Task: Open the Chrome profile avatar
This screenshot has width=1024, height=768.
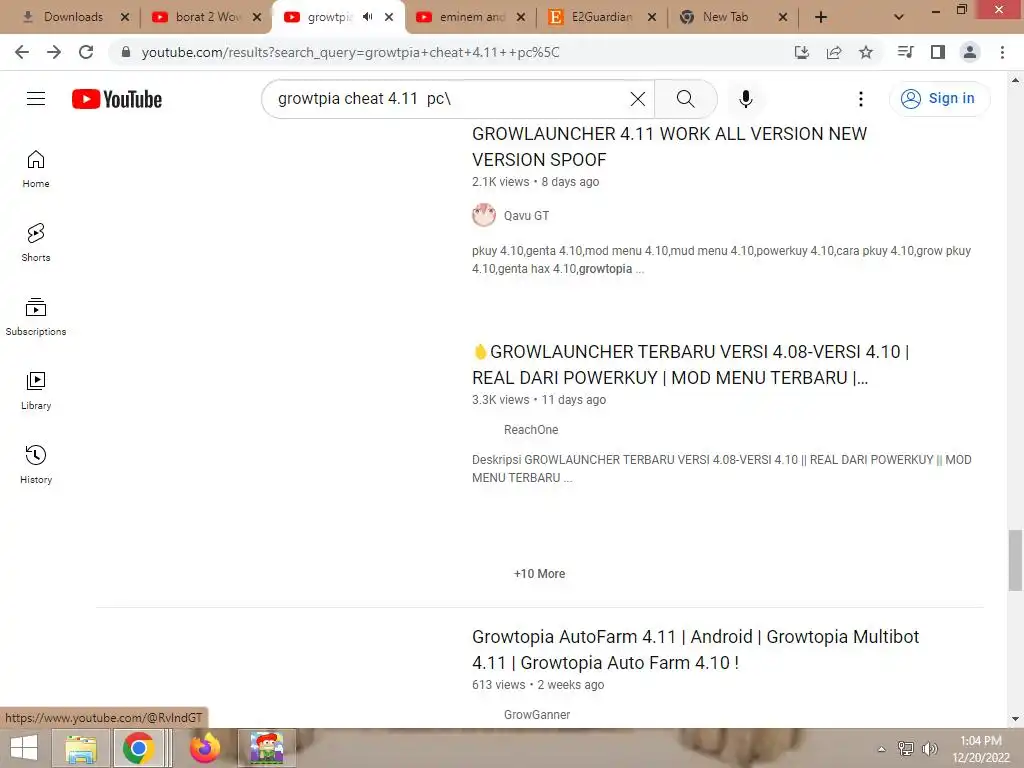Action: (x=970, y=52)
